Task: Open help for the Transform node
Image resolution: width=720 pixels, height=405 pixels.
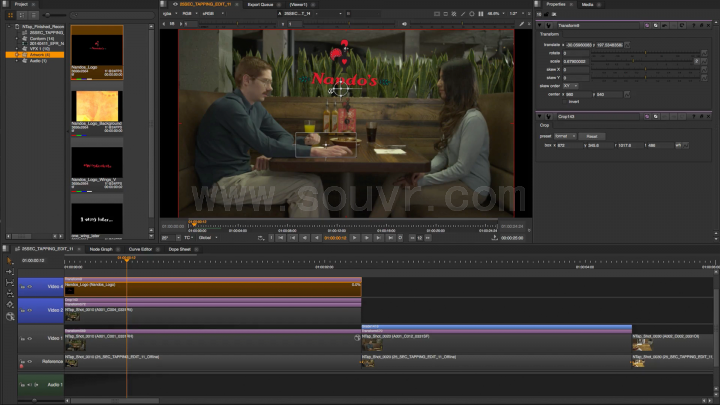Action: coord(693,26)
